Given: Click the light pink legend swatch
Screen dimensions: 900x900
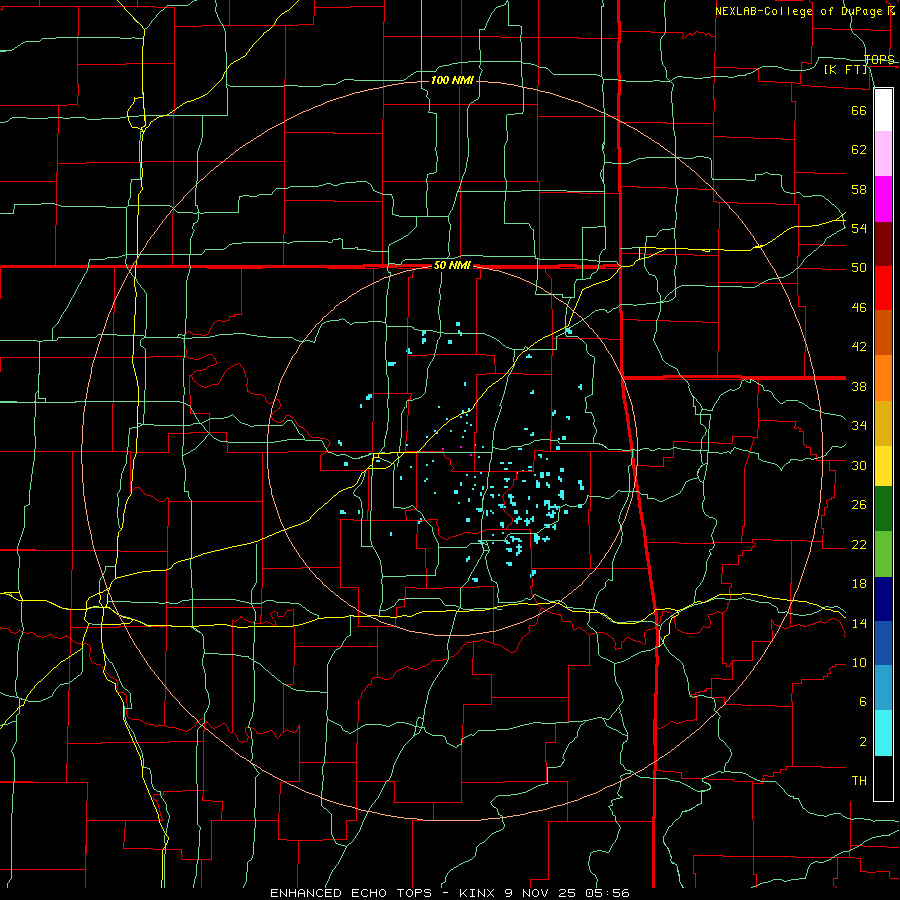Looking at the screenshot, I should click(883, 153).
